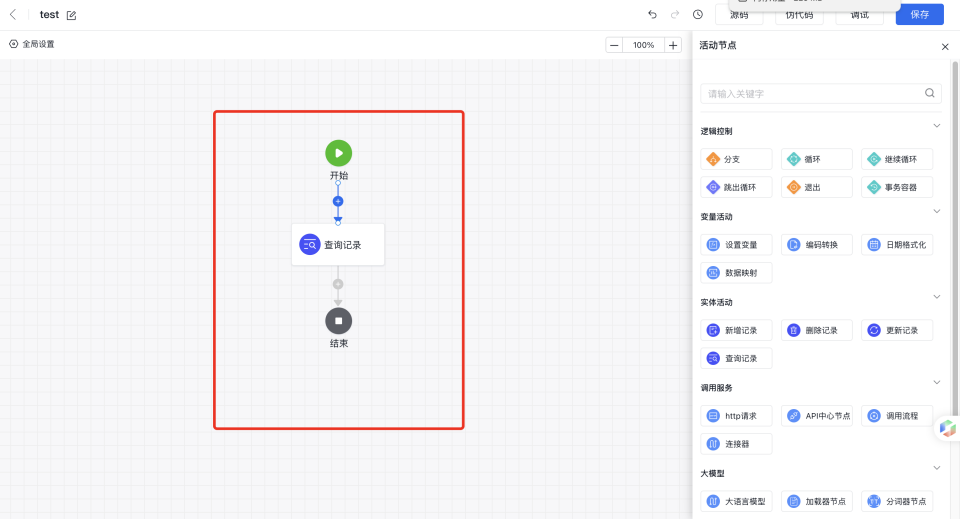Click the green 开始 start node

pyautogui.click(x=338, y=153)
